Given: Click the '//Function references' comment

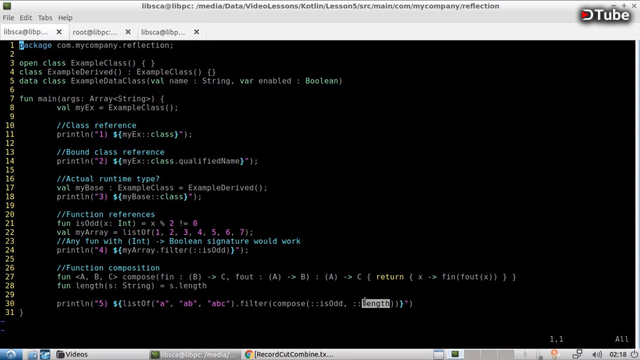Looking at the screenshot, I should [106, 214].
